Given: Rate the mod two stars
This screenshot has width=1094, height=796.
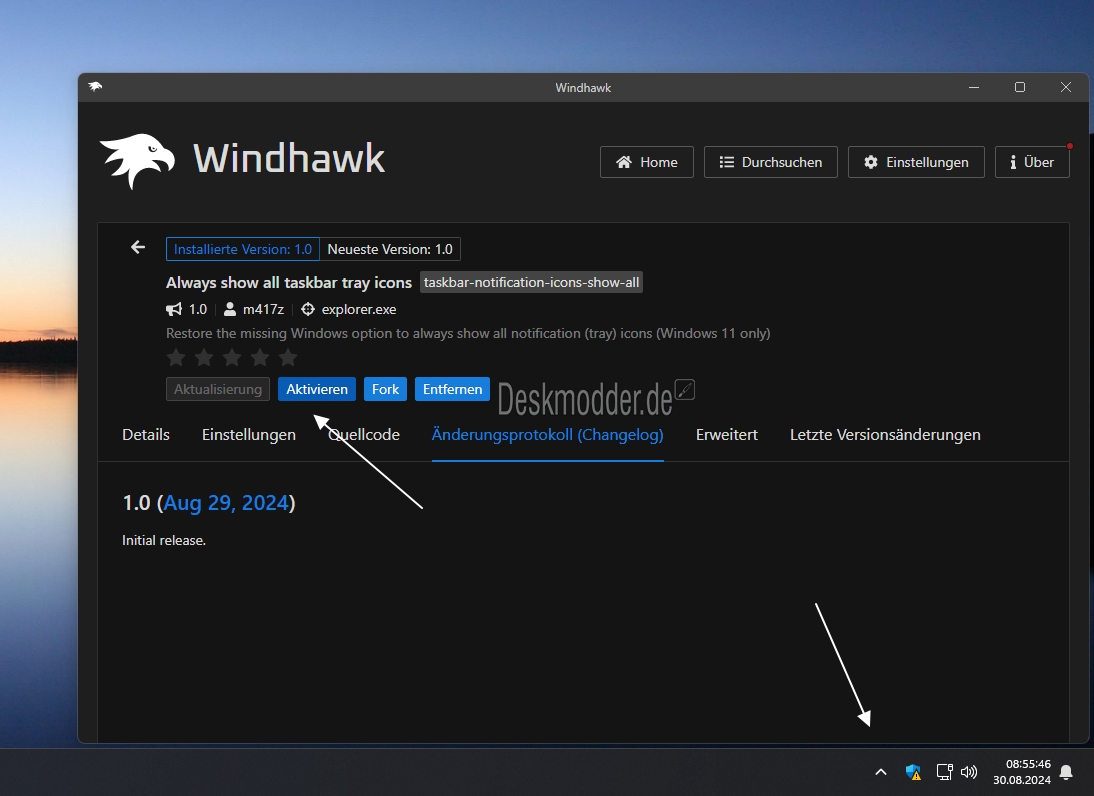Looking at the screenshot, I should [204, 358].
